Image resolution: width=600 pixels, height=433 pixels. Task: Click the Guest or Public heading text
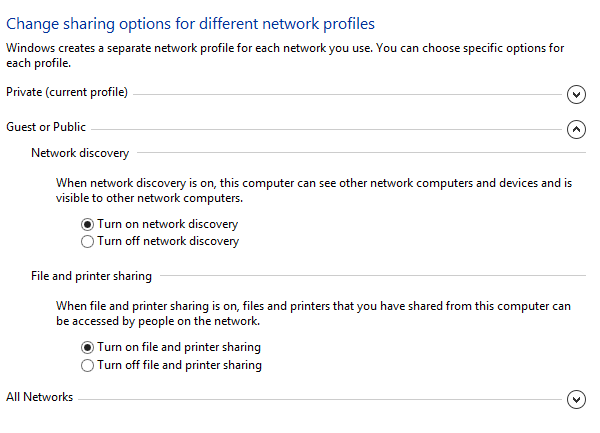click(46, 127)
